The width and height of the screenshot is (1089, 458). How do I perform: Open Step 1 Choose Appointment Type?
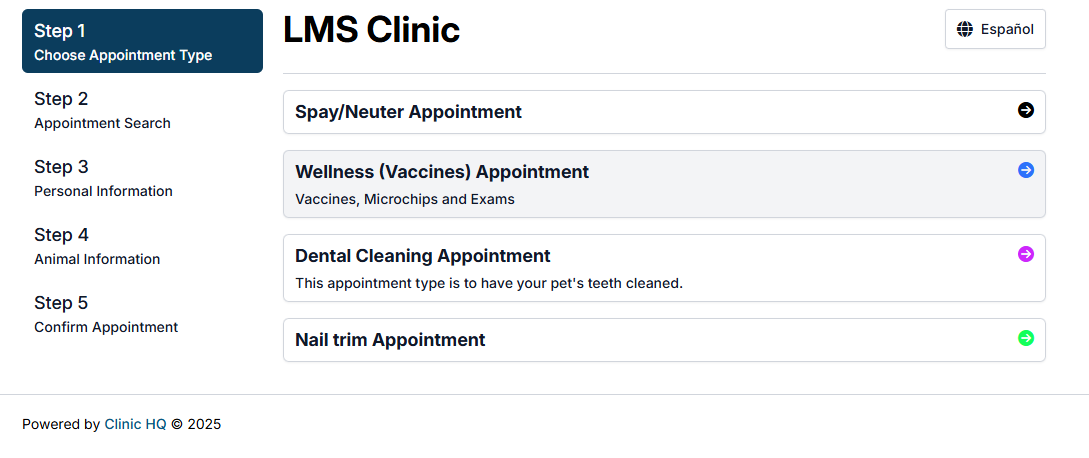(x=142, y=41)
